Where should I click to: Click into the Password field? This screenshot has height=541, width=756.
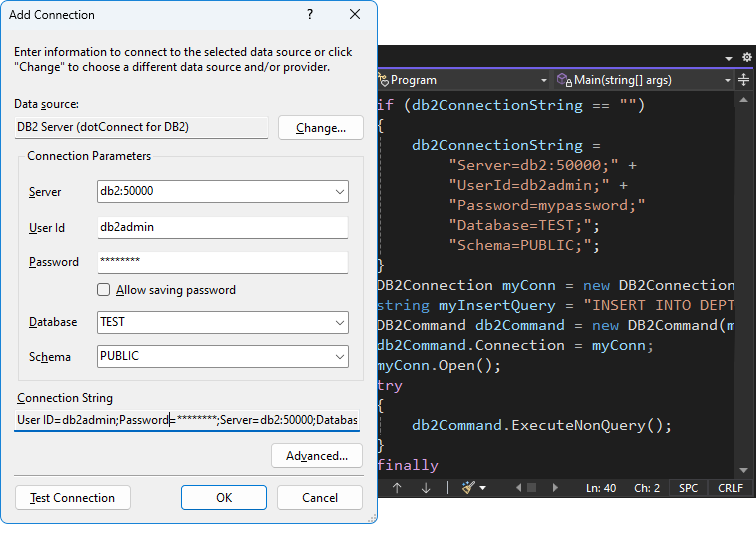[x=222, y=262]
